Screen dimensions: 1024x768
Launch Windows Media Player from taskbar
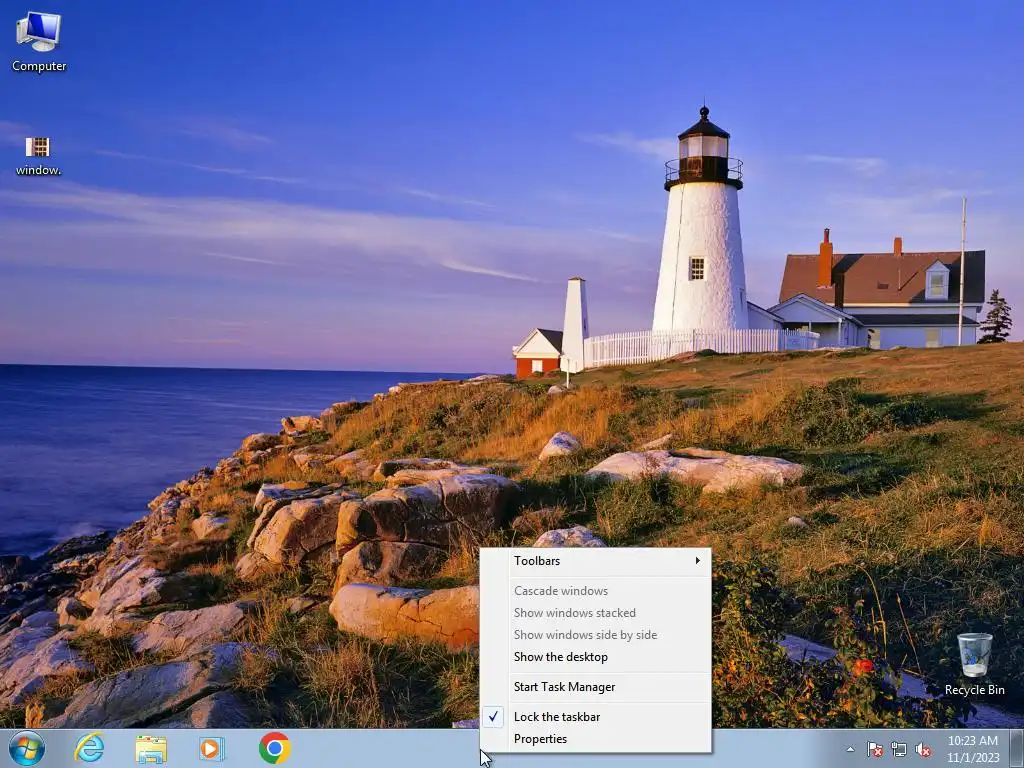click(212, 749)
